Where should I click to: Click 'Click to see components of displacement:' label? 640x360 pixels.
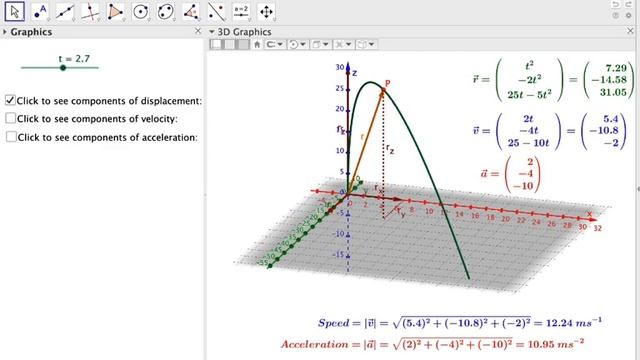[109, 101]
